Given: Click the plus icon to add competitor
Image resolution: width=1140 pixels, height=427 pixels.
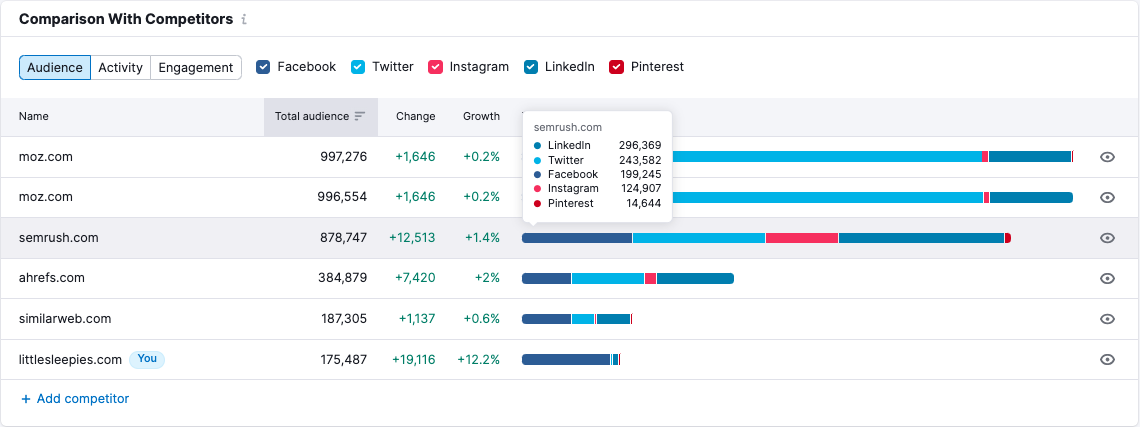Looking at the screenshot, I should pyautogui.click(x=25, y=399).
